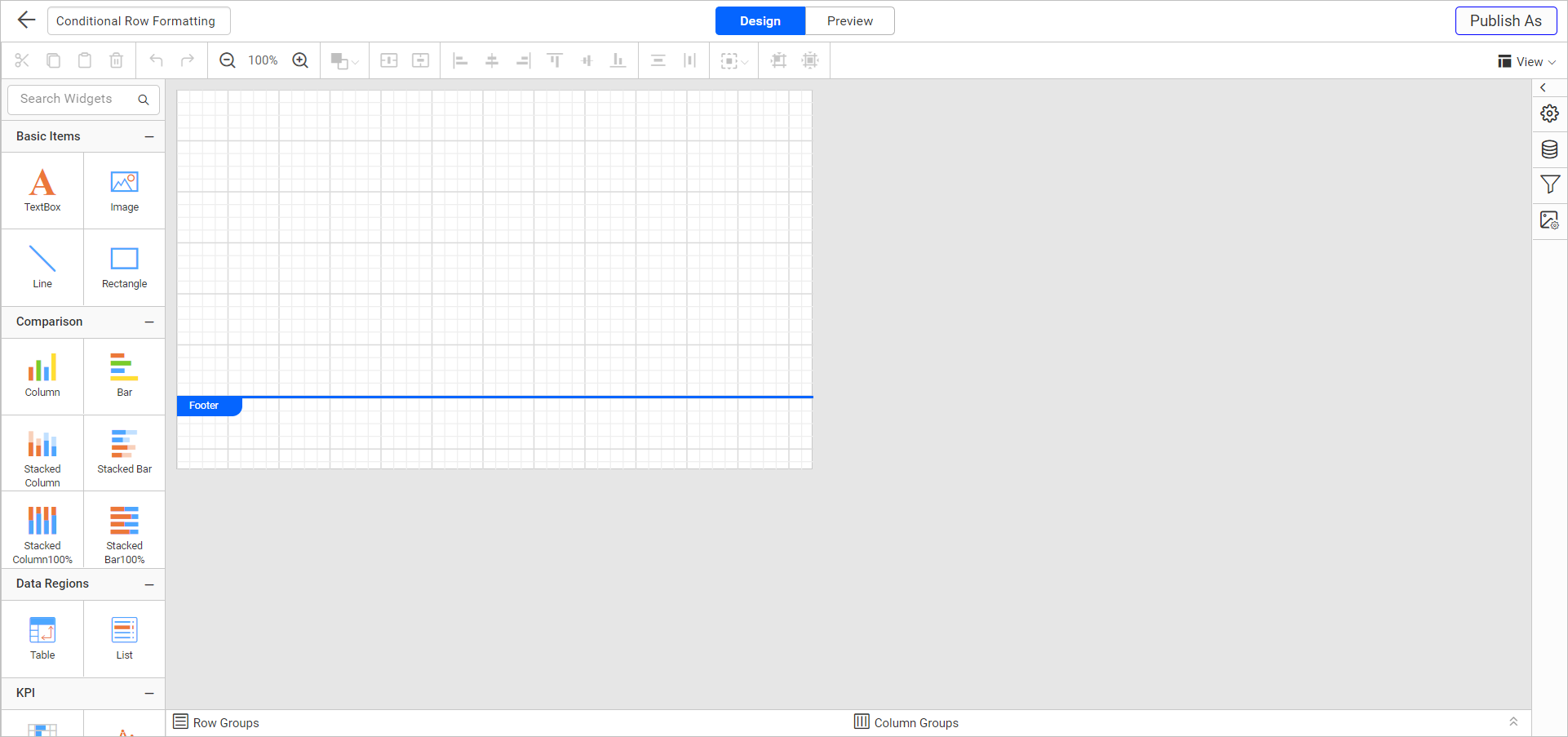Select the Image widget
The width and height of the screenshot is (1568, 737).
pos(125,191)
